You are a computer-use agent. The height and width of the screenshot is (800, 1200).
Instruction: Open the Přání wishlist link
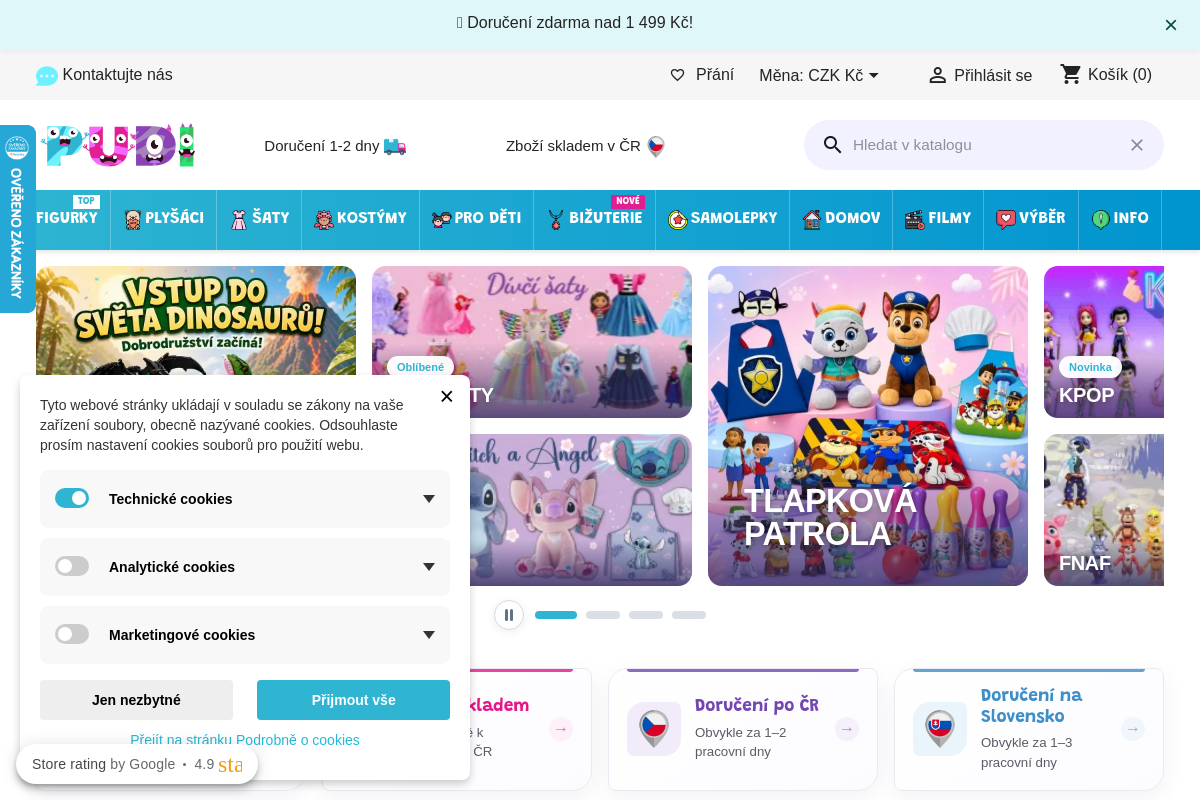(x=715, y=75)
